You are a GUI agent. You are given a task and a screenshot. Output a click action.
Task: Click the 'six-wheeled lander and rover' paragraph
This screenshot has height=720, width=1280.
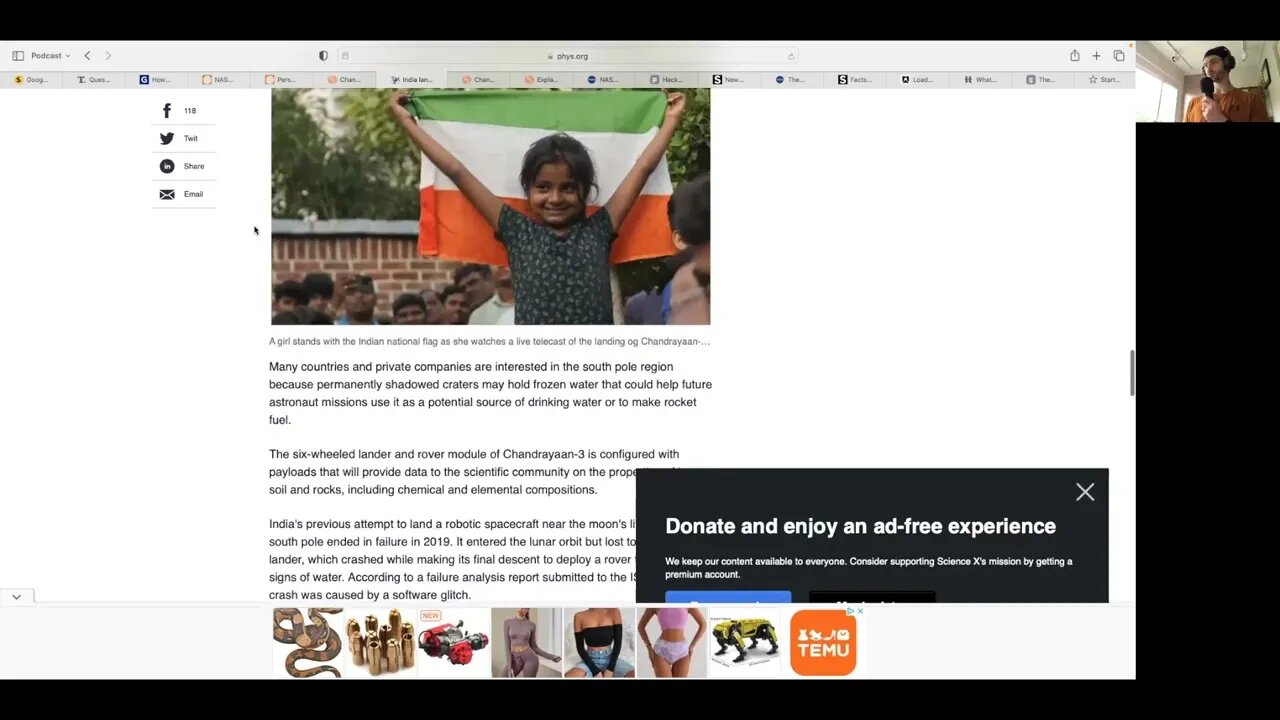coord(477,472)
